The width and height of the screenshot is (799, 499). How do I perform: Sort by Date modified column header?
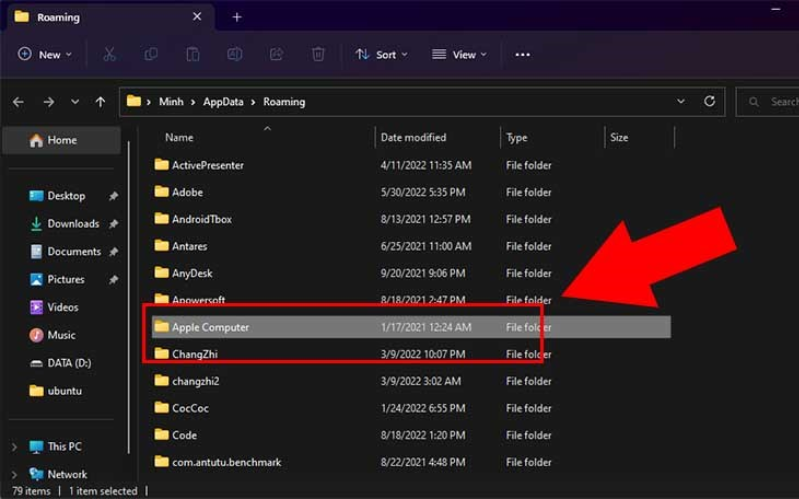pos(413,137)
